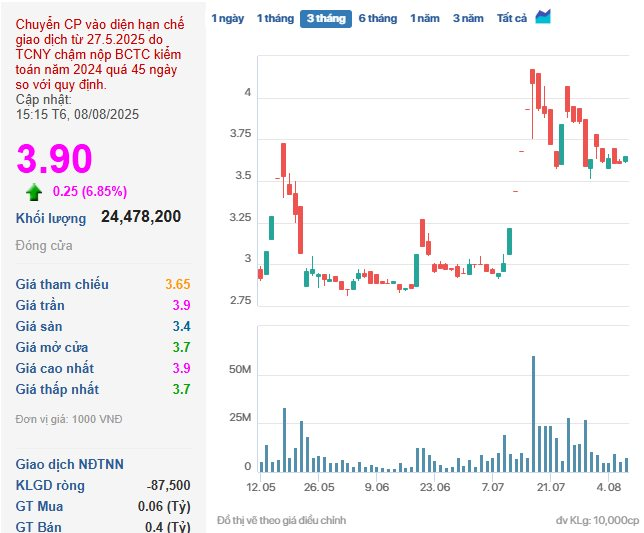Switch to the 1 ngày time range

pyautogui.click(x=227, y=19)
